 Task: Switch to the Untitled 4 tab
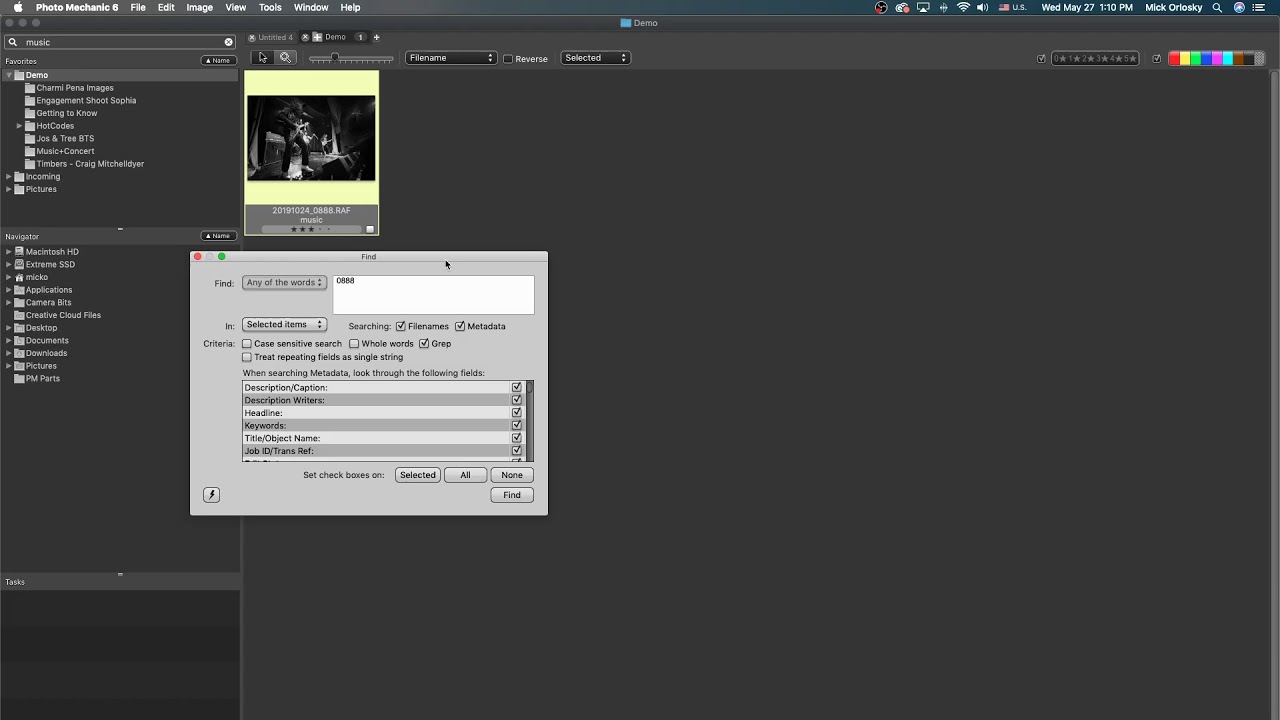click(276, 37)
